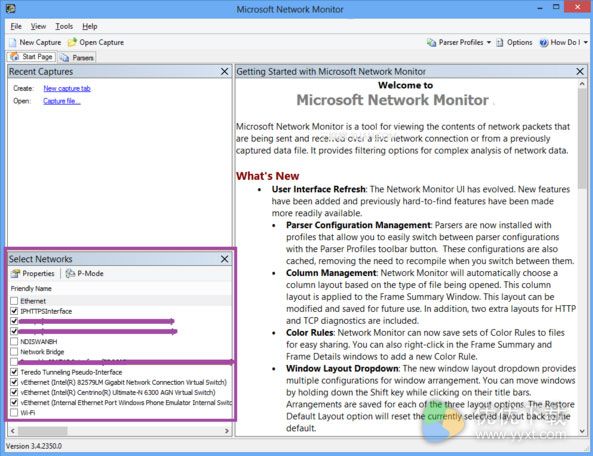The height and width of the screenshot is (456, 593).
Task: Minimize the Network Monitor window
Action: pos(540,8)
